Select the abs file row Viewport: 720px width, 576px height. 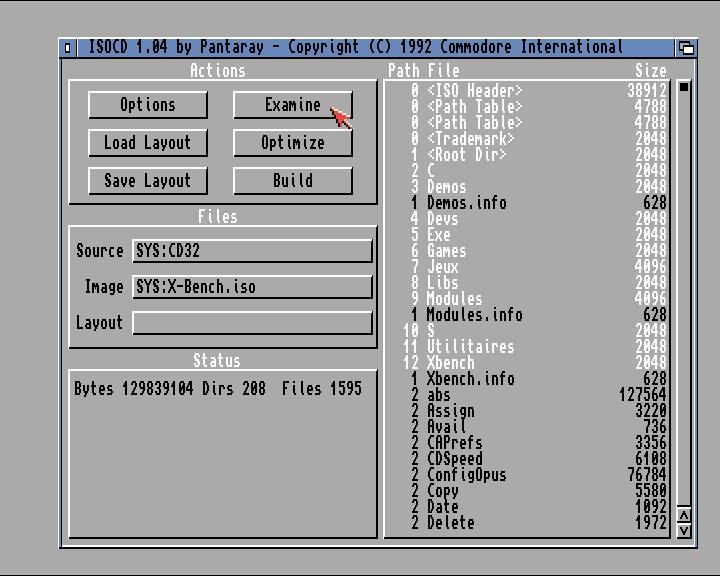click(x=527, y=395)
